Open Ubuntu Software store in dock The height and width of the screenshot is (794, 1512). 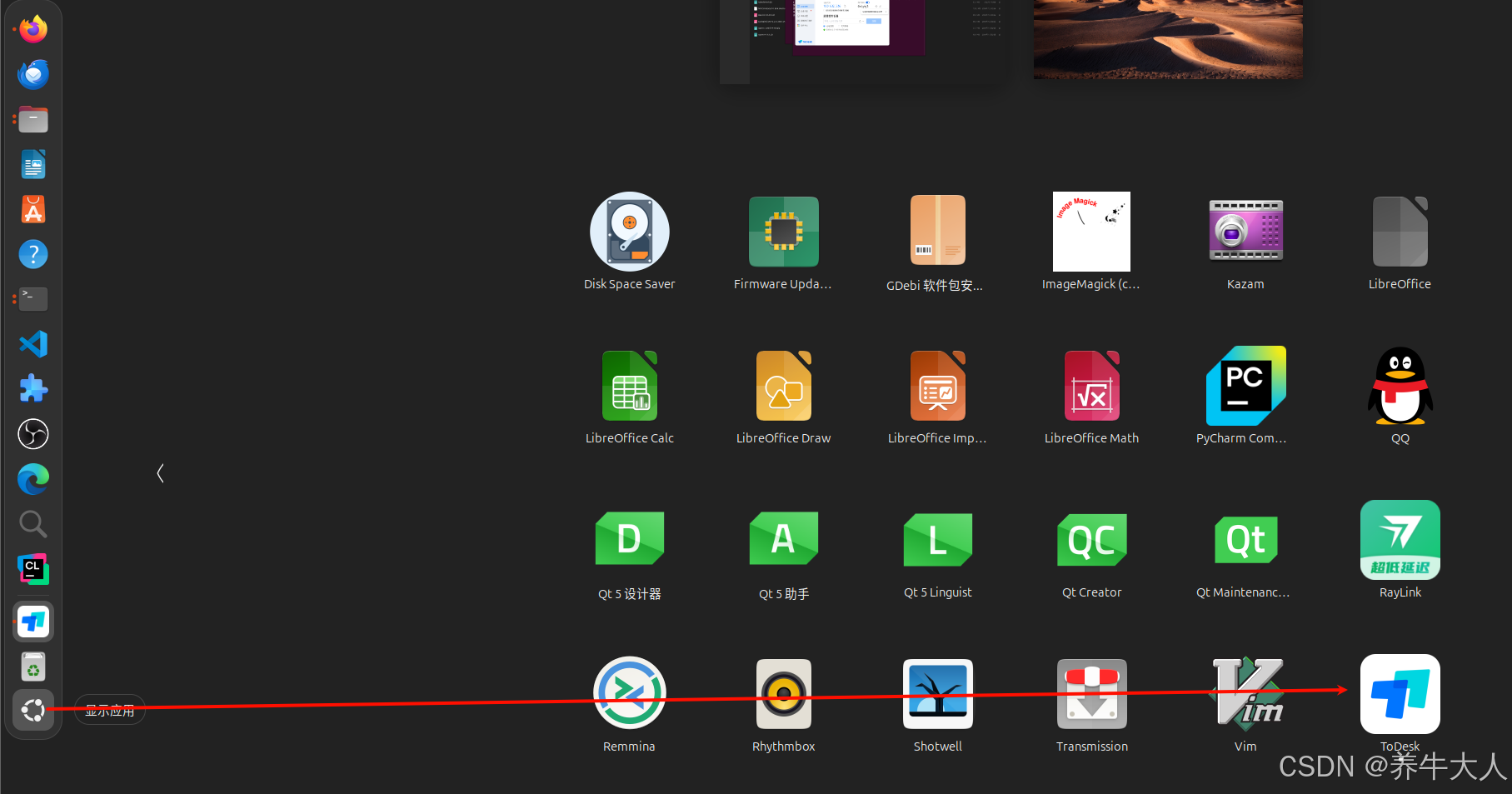(33, 209)
